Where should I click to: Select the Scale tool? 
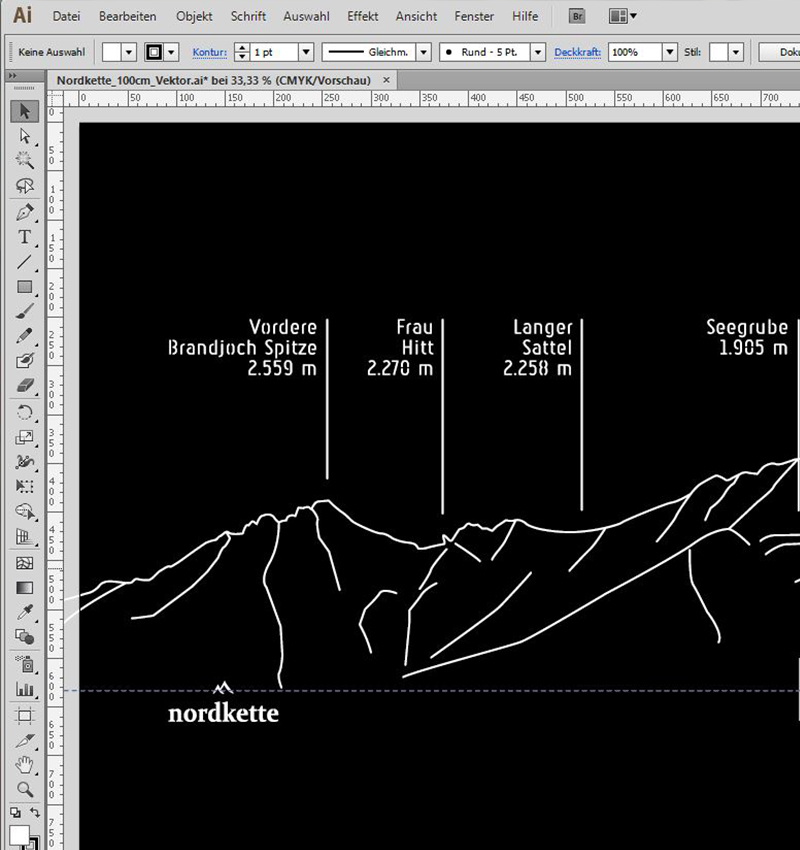point(24,437)
